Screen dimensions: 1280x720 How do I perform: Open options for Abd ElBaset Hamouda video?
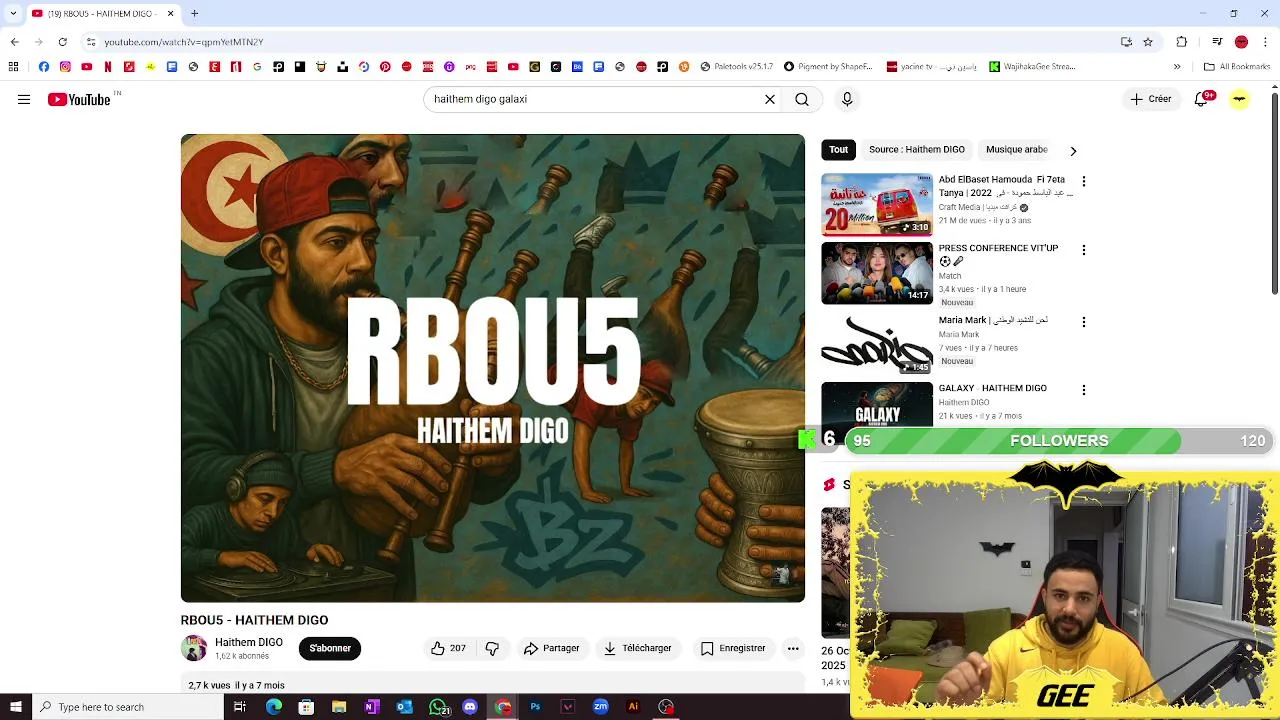tap(1084, 182)
